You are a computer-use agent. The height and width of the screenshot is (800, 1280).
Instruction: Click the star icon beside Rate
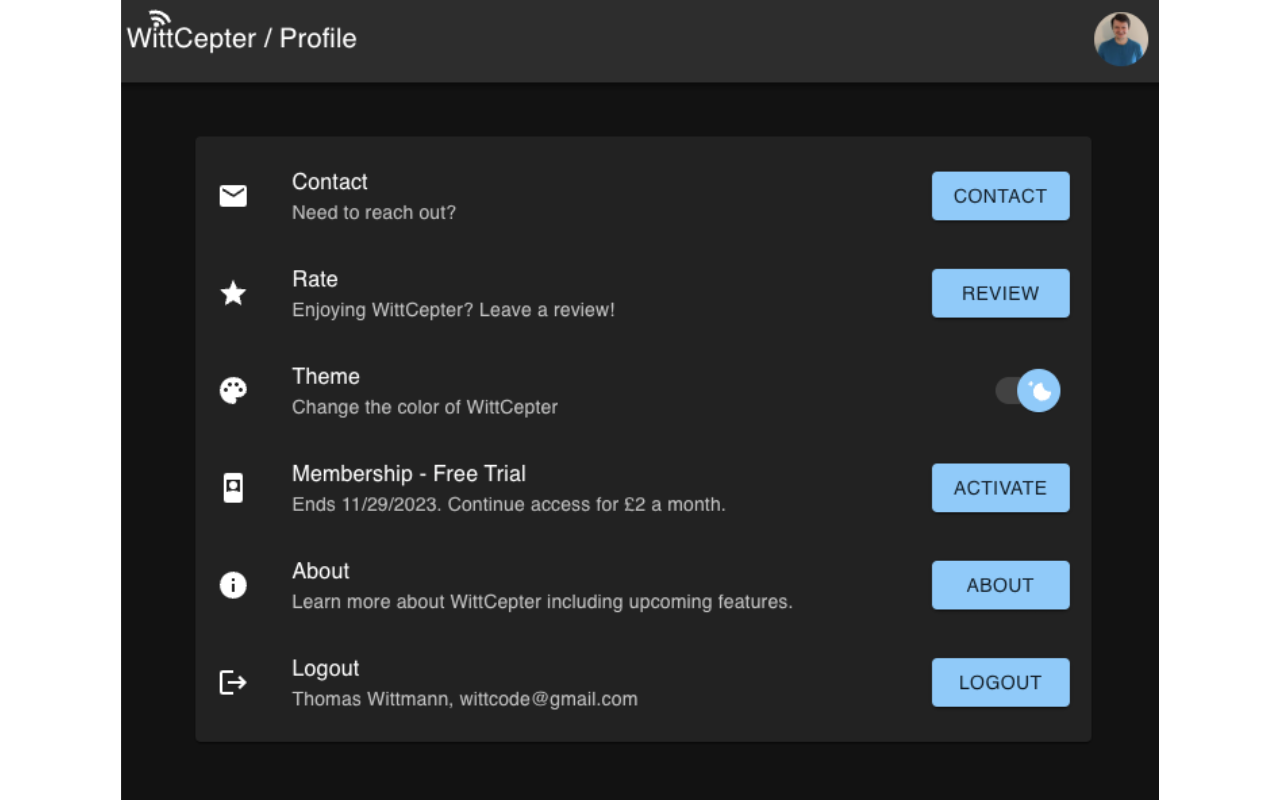click(x=233, y=293)
